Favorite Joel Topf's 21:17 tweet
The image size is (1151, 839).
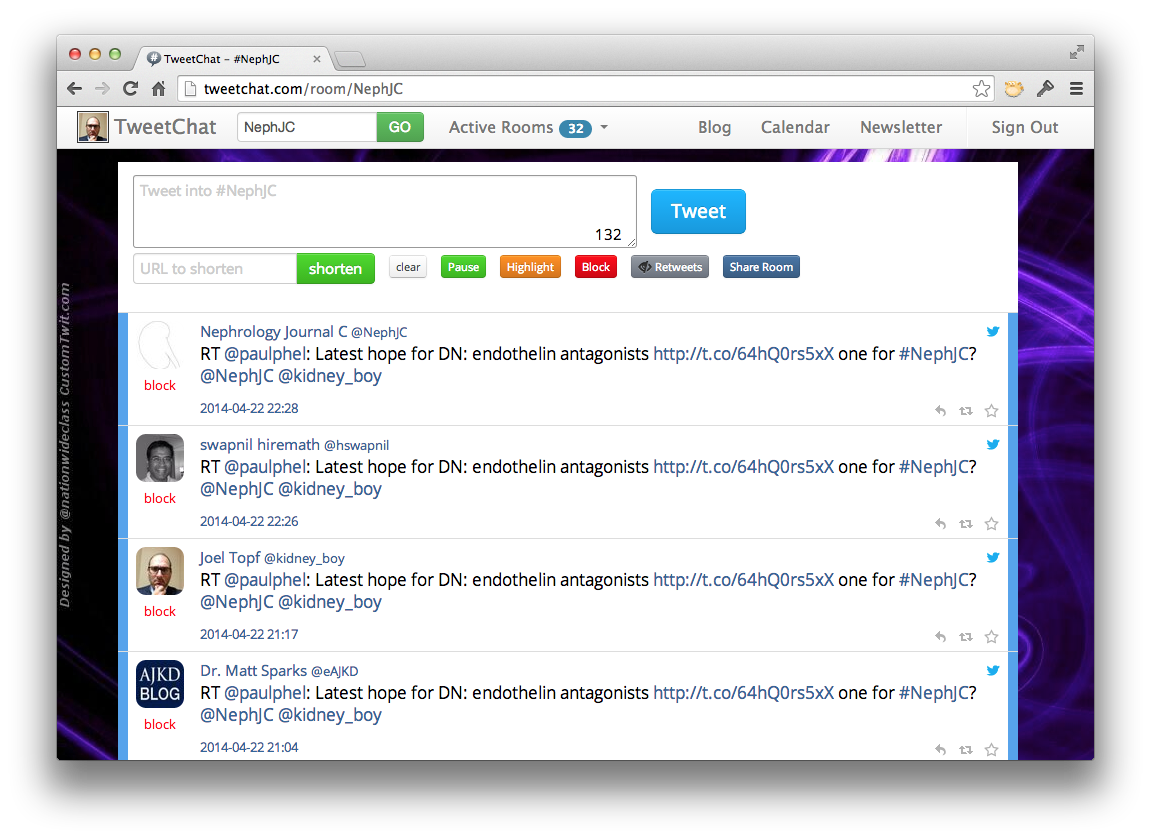pyautogui.click(x=991, y=636)
